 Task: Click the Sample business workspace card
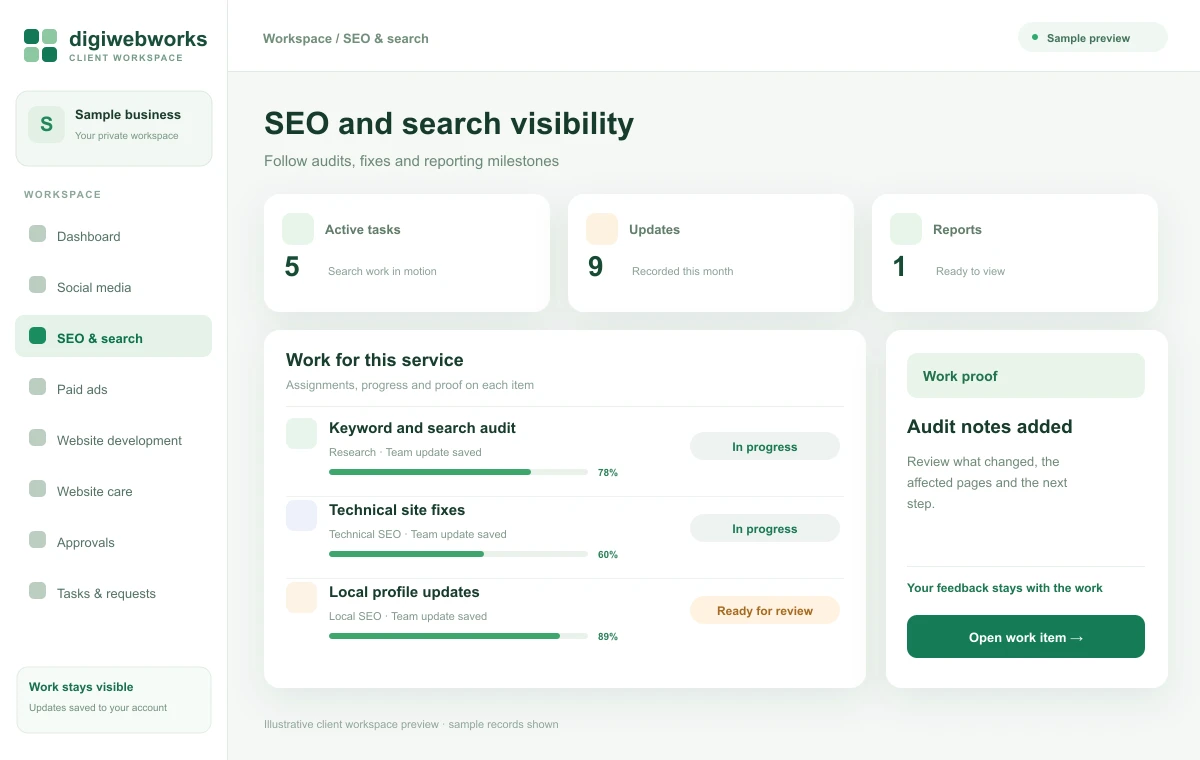114,129
